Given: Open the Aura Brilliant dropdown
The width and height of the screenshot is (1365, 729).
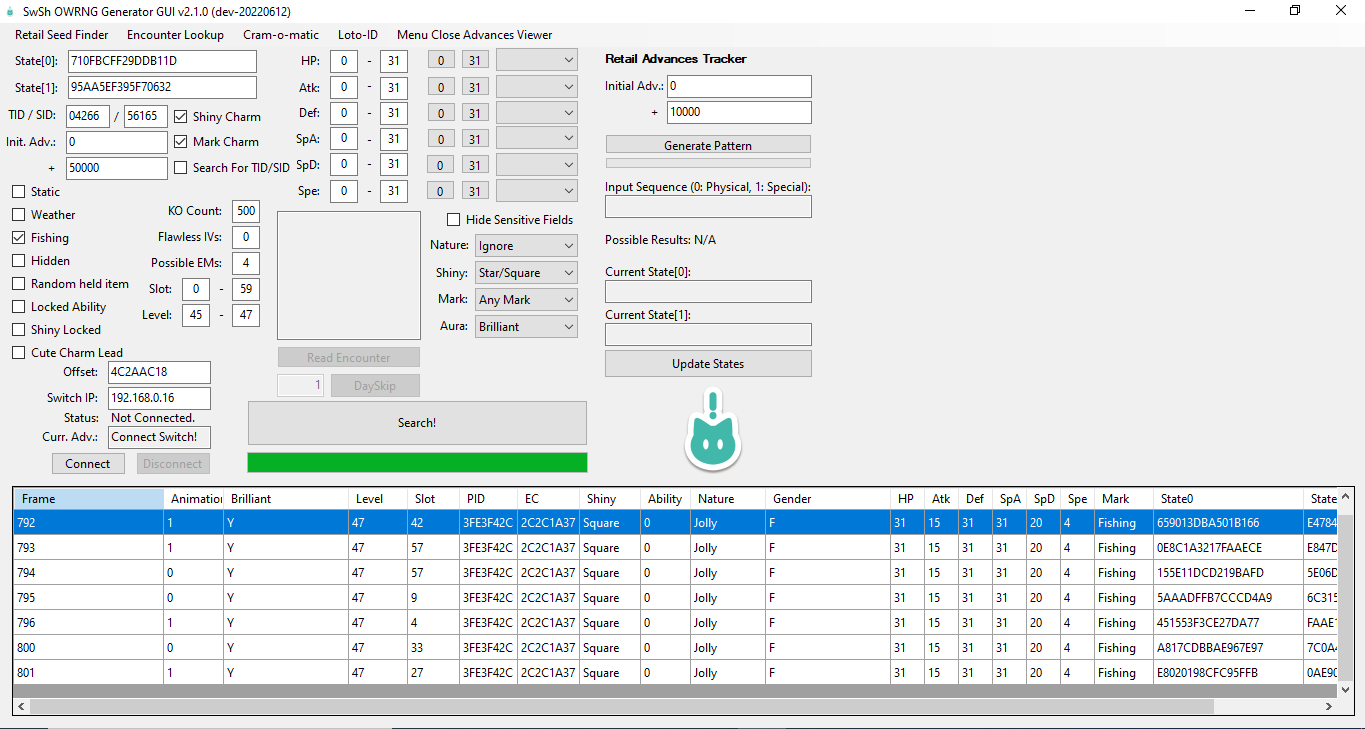Looking at the screenshot, I should tap(526, 327).
